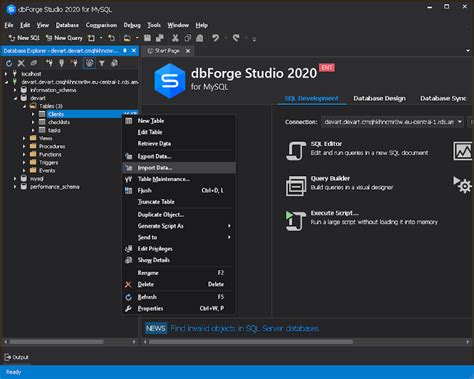This screenshot has height=379, width=474.
Task: Expand the Views folder in the tree
Action: coord(24,138)
